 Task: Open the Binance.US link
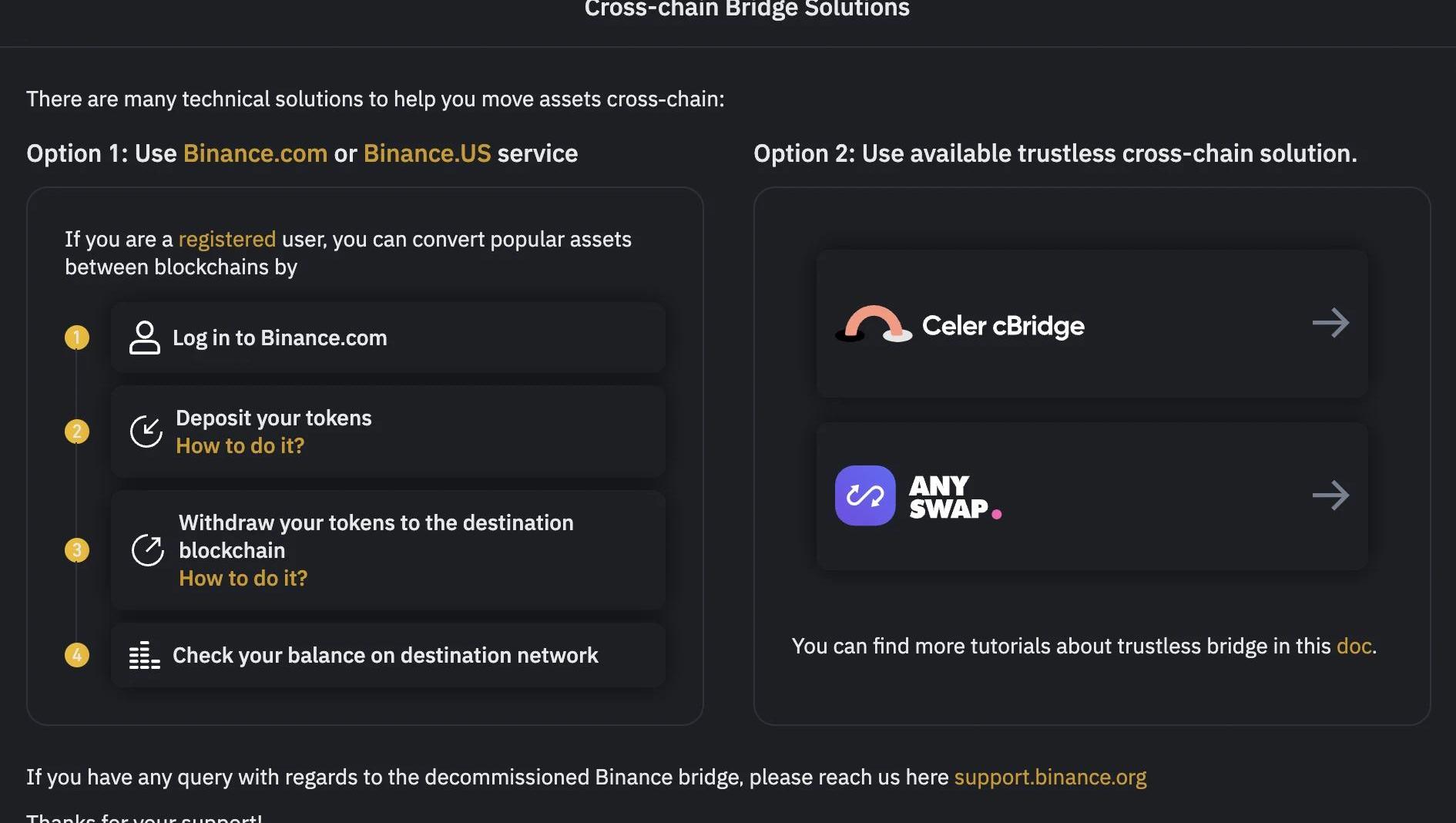tap(427, 153)
